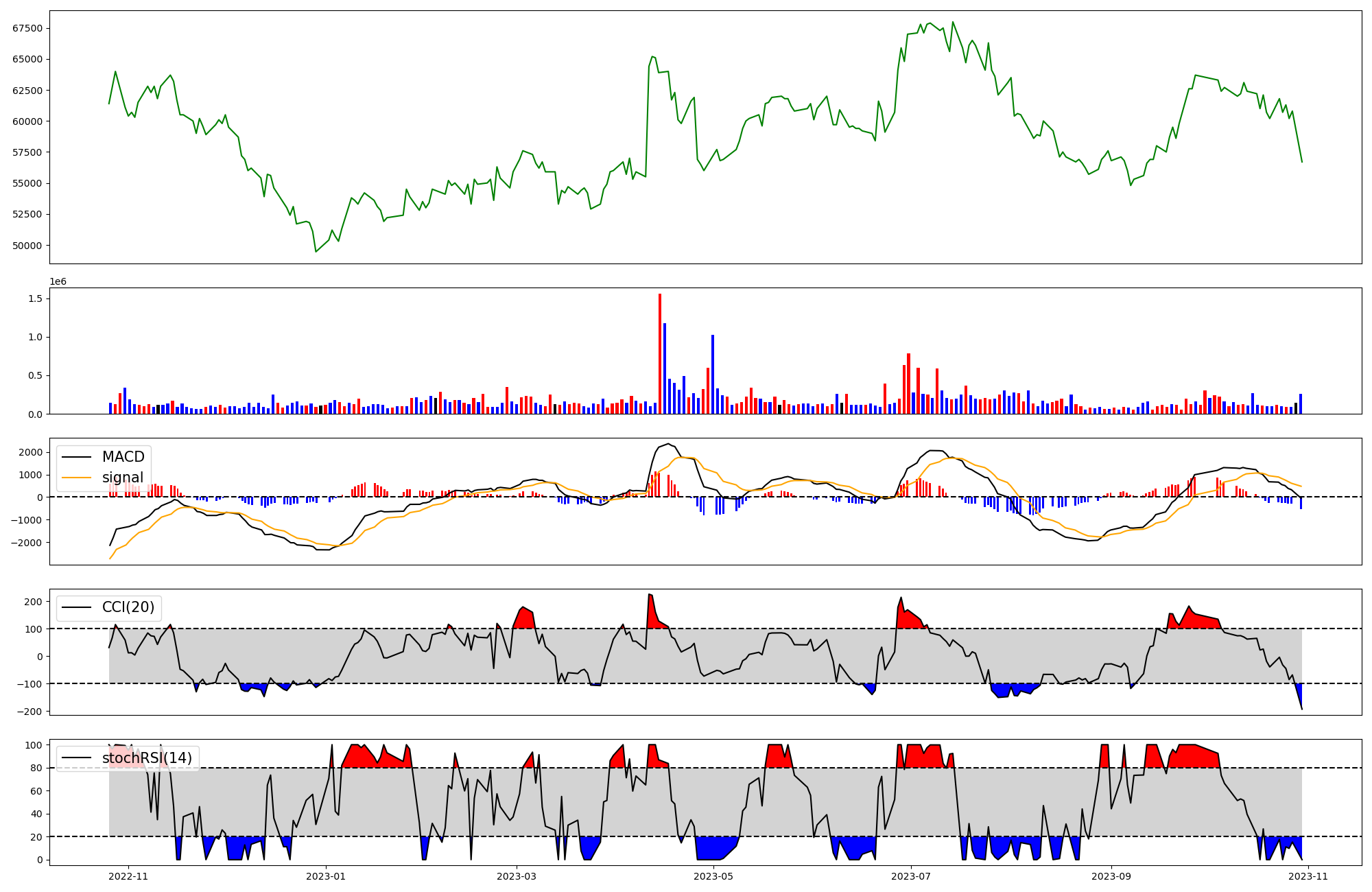Click the -2000 MACD axis tick label
The image size is (1372, 892).
pyautogui.click(x=27, y=543)
